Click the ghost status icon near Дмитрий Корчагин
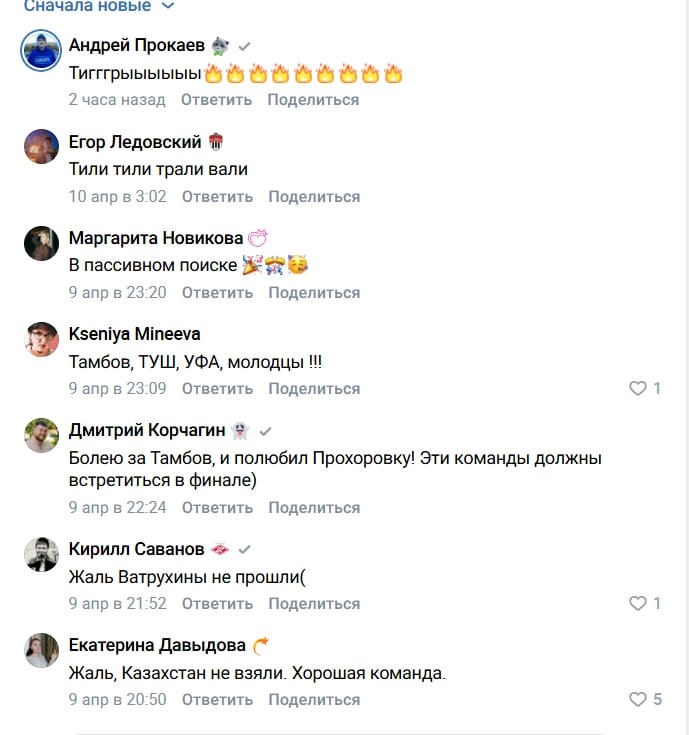 pyautogui.click(x=239, y=431)
